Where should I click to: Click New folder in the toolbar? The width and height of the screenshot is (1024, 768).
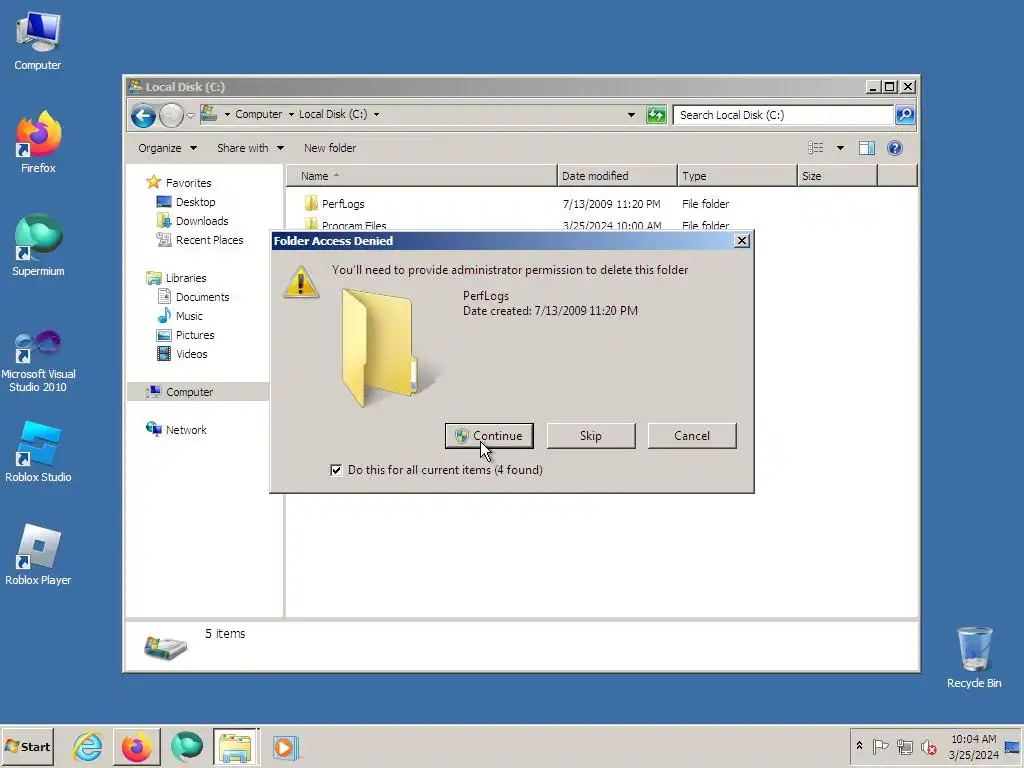[x=330, y=148]
